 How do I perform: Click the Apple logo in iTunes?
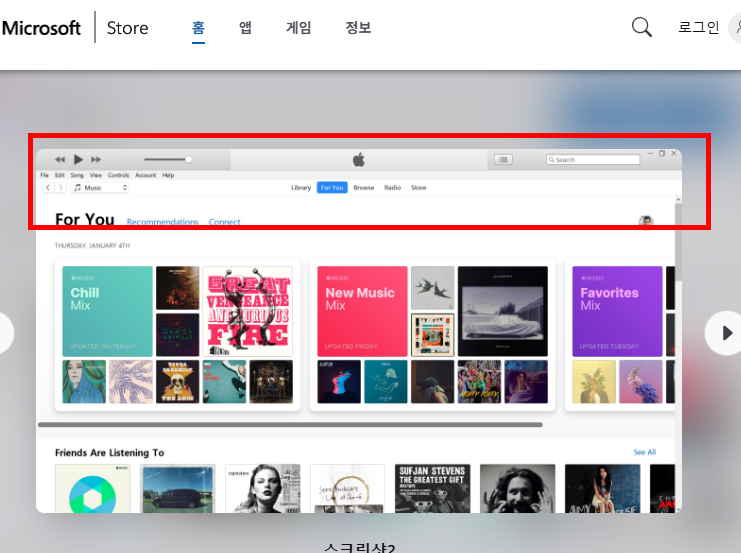[x=359, y=160]
